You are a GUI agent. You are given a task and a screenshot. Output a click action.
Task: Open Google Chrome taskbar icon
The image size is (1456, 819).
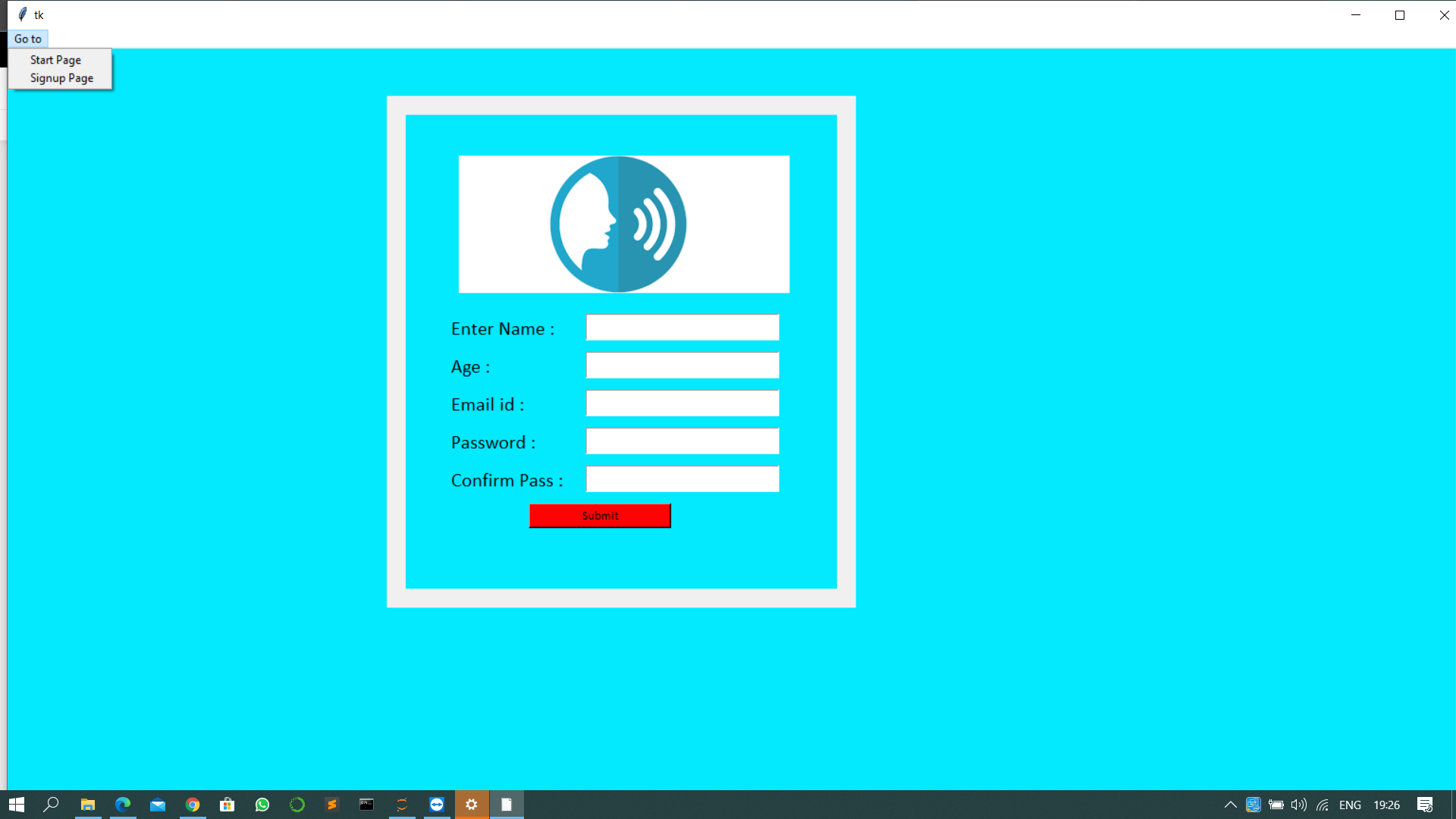(193, 805)
